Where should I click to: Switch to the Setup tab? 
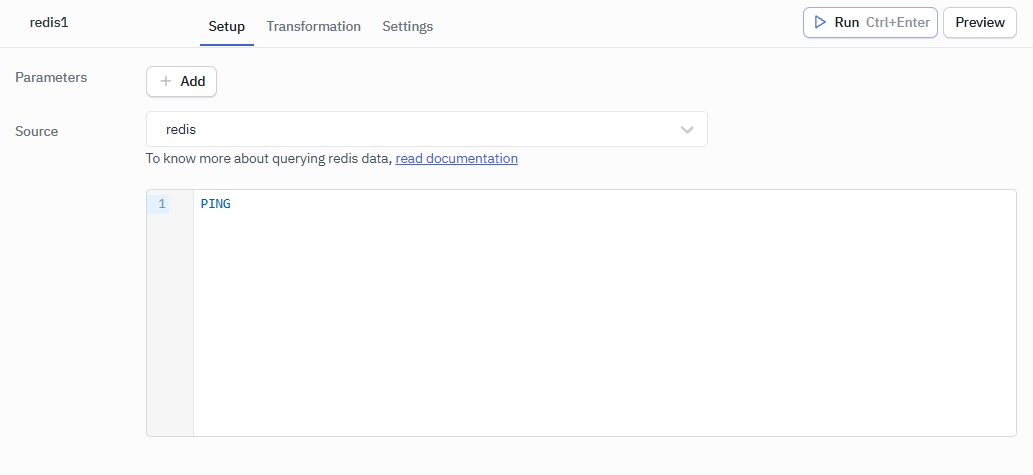[x=226, y=26]
